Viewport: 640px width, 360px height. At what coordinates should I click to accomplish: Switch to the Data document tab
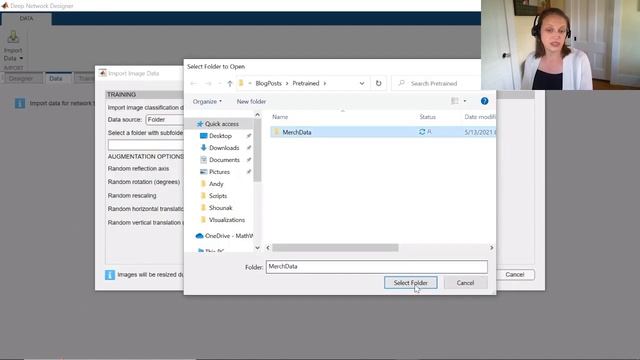[56, 78]
